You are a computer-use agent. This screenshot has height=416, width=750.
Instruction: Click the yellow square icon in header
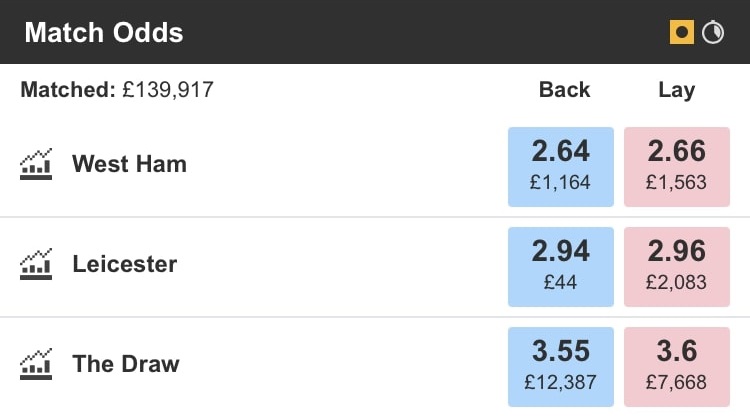click(x=682, y=32)
